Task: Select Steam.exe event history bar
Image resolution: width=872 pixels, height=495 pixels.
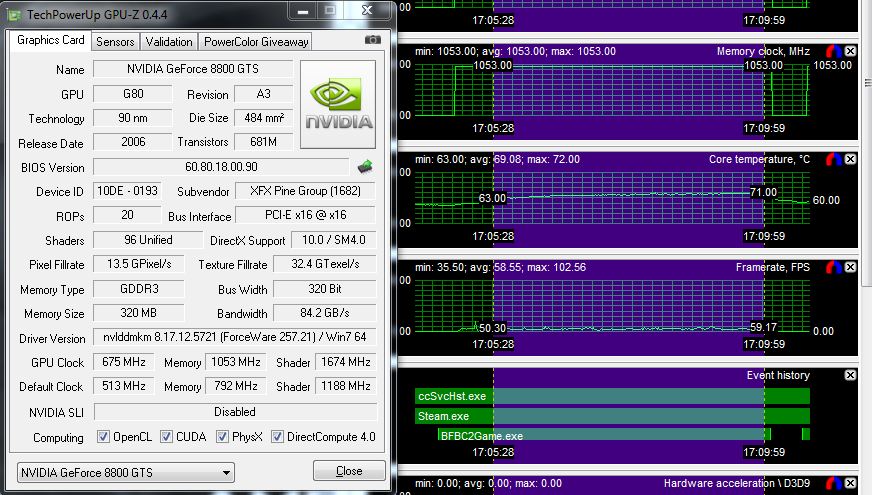Action: click(x=612, y=416)
